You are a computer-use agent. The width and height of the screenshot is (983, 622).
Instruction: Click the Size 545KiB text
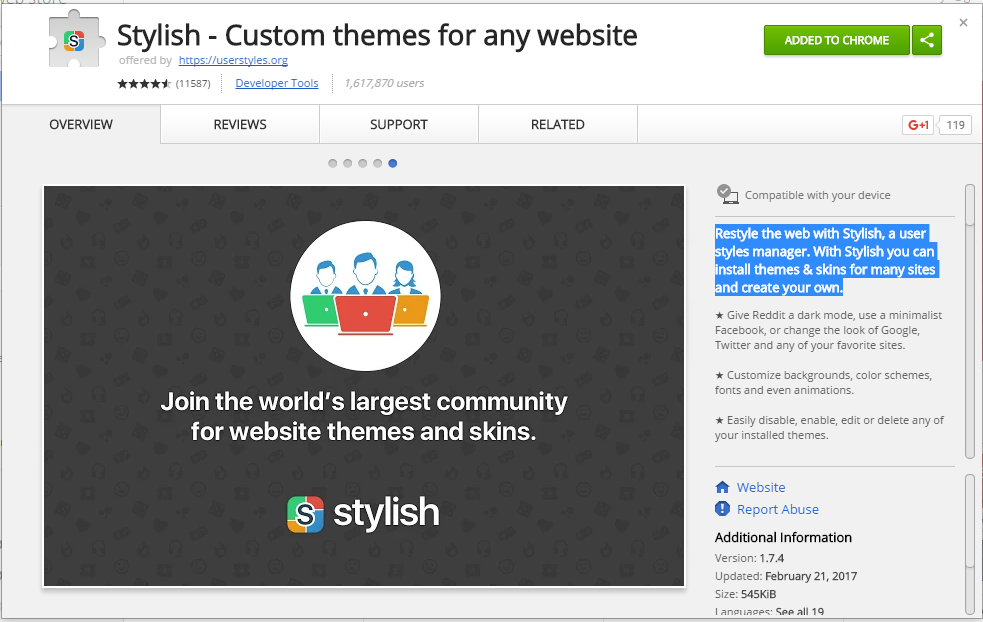click(745, 594)
